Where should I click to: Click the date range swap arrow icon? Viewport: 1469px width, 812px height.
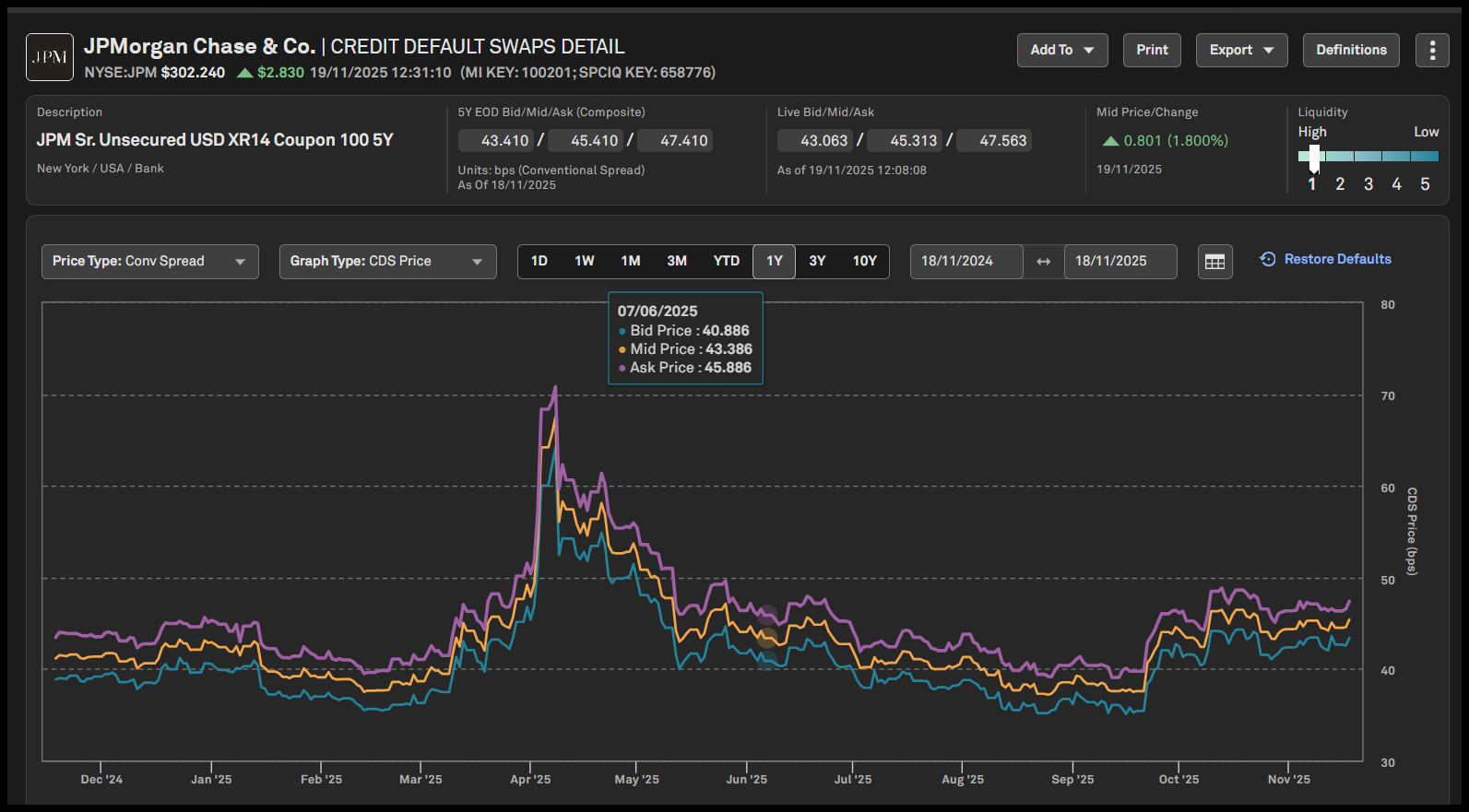point(1043,262)
